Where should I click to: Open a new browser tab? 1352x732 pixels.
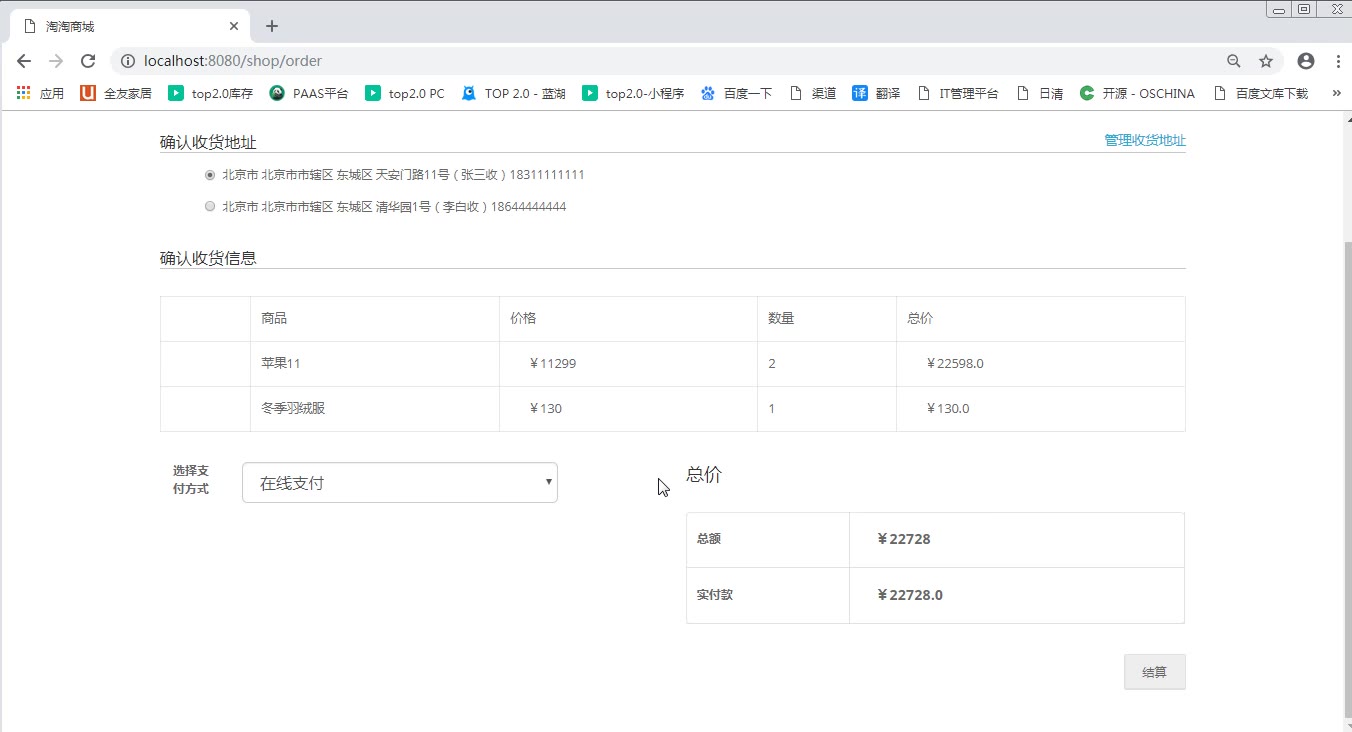pos(272,26)
